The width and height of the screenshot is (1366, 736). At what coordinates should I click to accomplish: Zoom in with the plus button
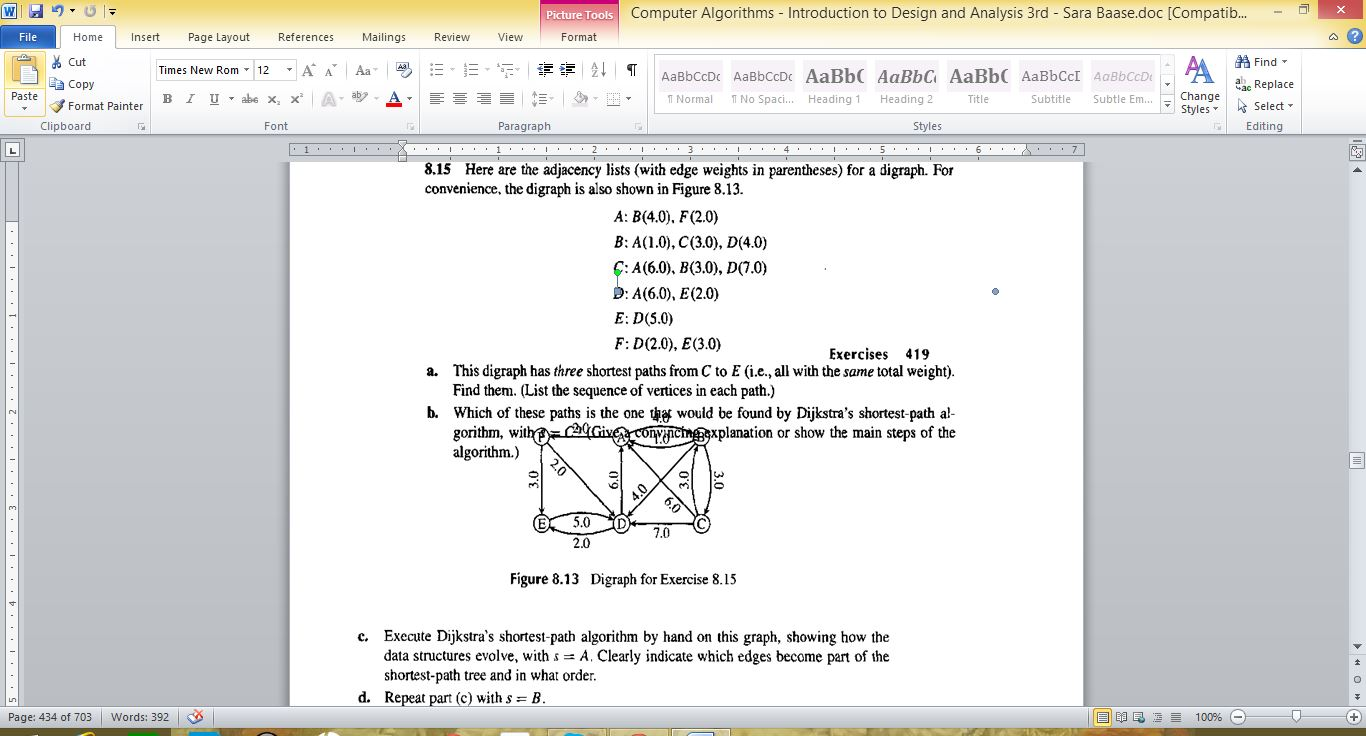coord(1354,717)
